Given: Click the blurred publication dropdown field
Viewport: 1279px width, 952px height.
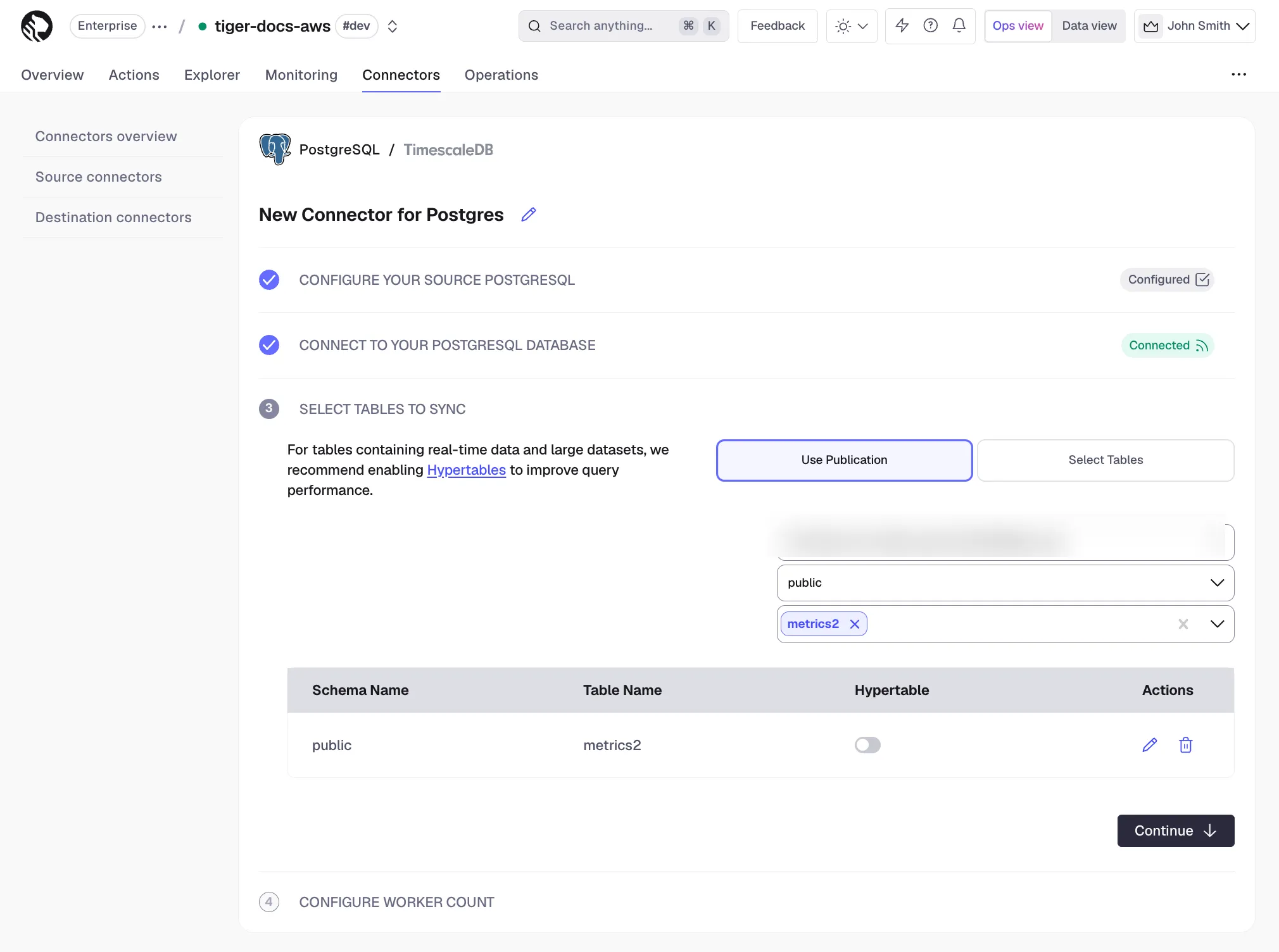Looking at the screenshot, I should tap(1005, 542).
